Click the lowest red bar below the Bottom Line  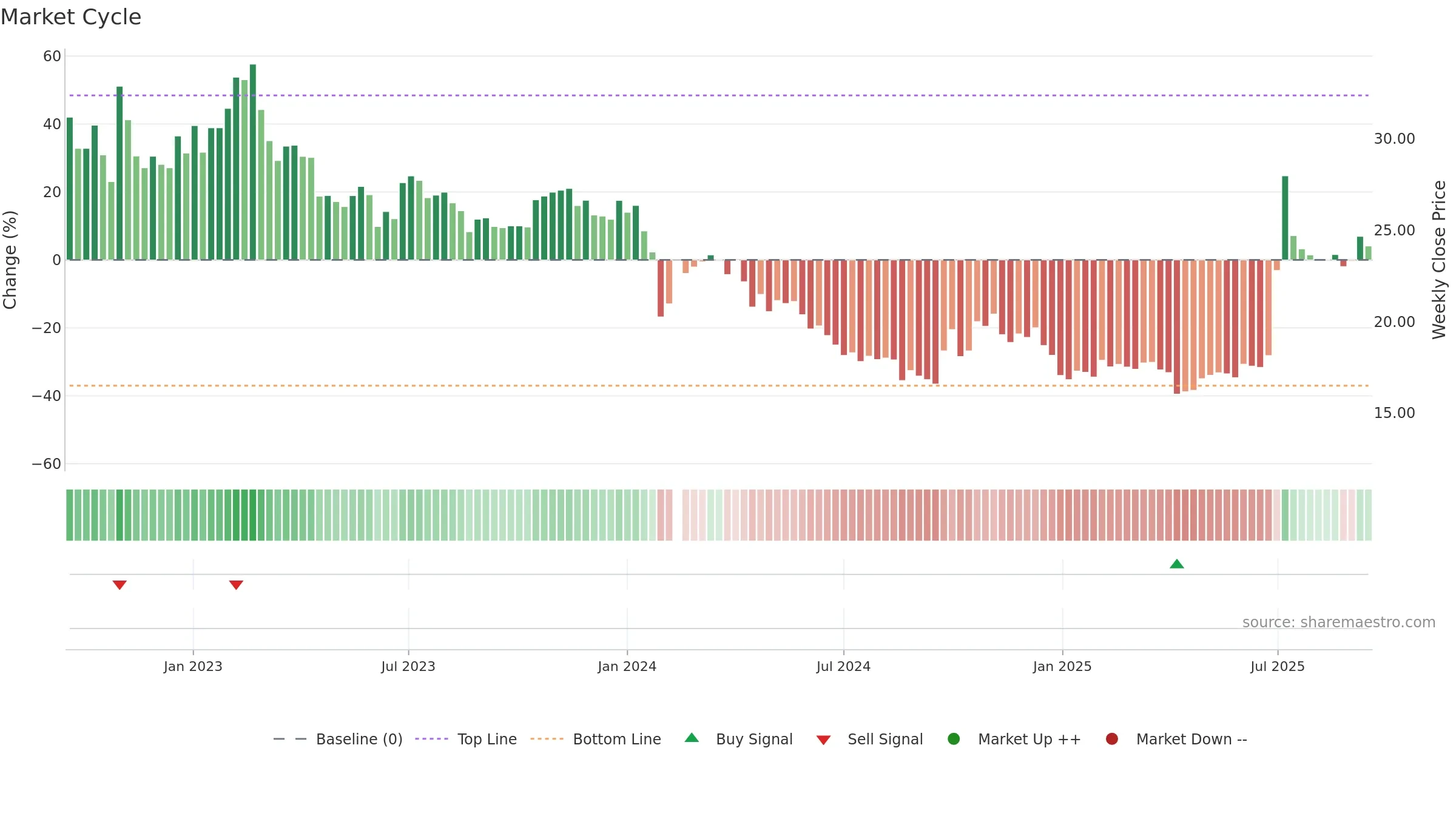(1177, 327)
